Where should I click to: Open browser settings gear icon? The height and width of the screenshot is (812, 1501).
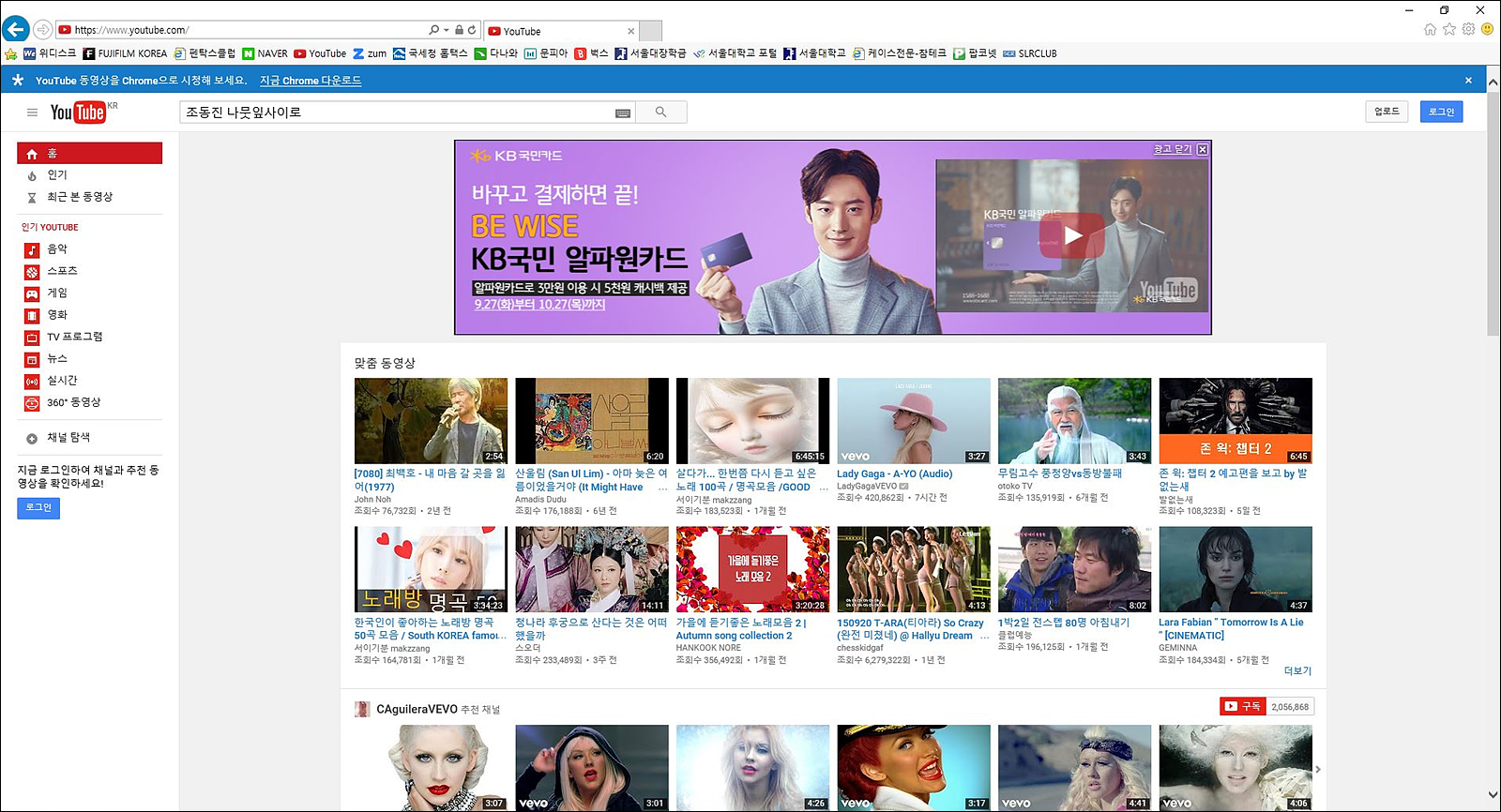1468,29
